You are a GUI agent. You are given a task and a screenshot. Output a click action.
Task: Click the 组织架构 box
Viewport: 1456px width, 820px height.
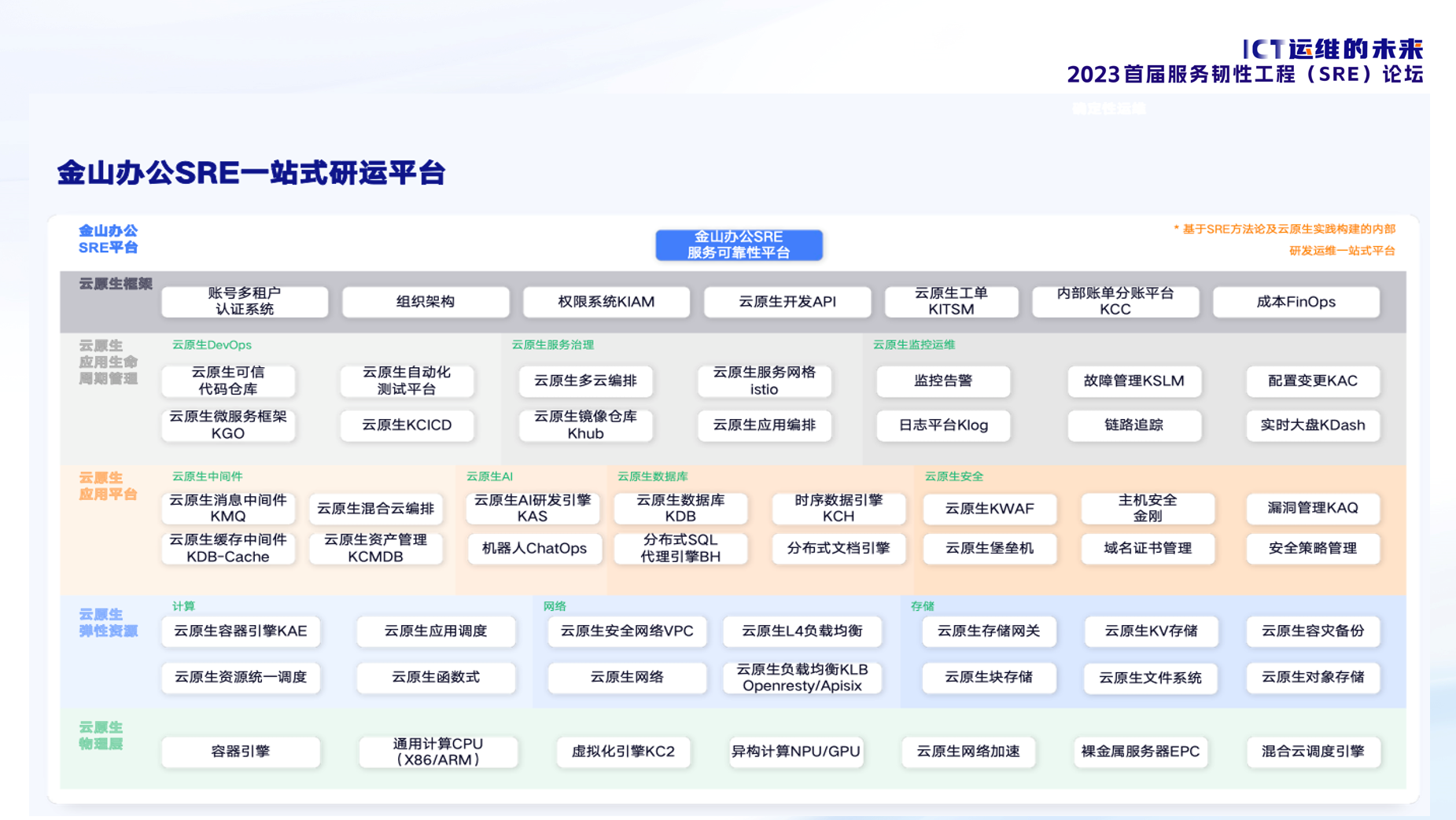426,301
